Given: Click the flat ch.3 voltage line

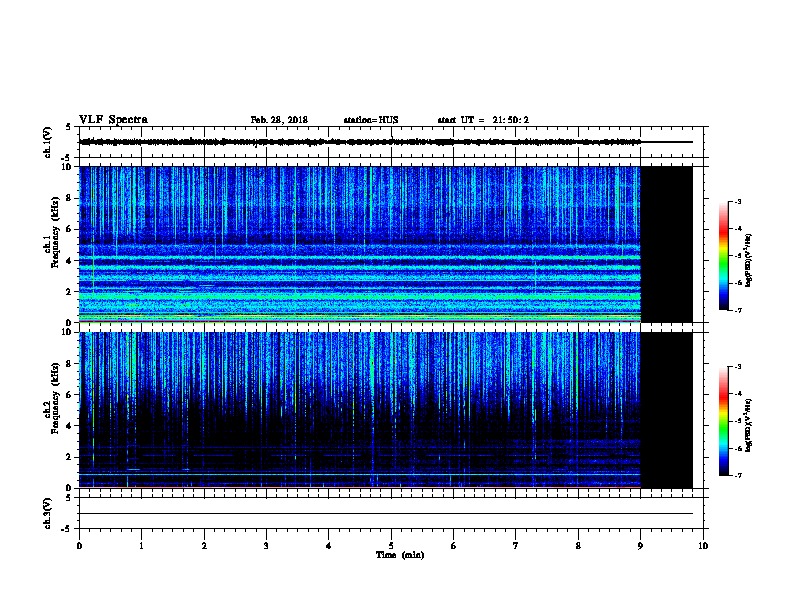Looking at the screenshot, I should [386, 514].
